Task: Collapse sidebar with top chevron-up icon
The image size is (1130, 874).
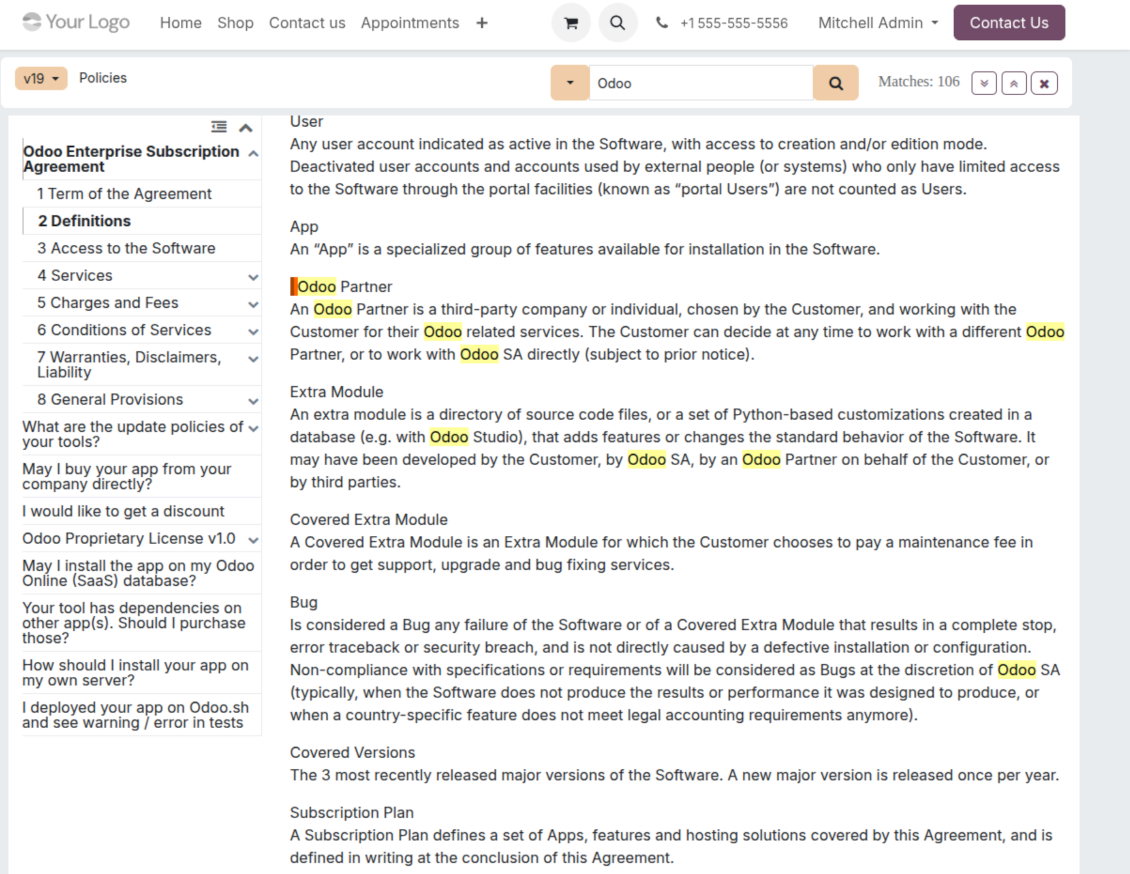Action: click(x=245, y=127)
